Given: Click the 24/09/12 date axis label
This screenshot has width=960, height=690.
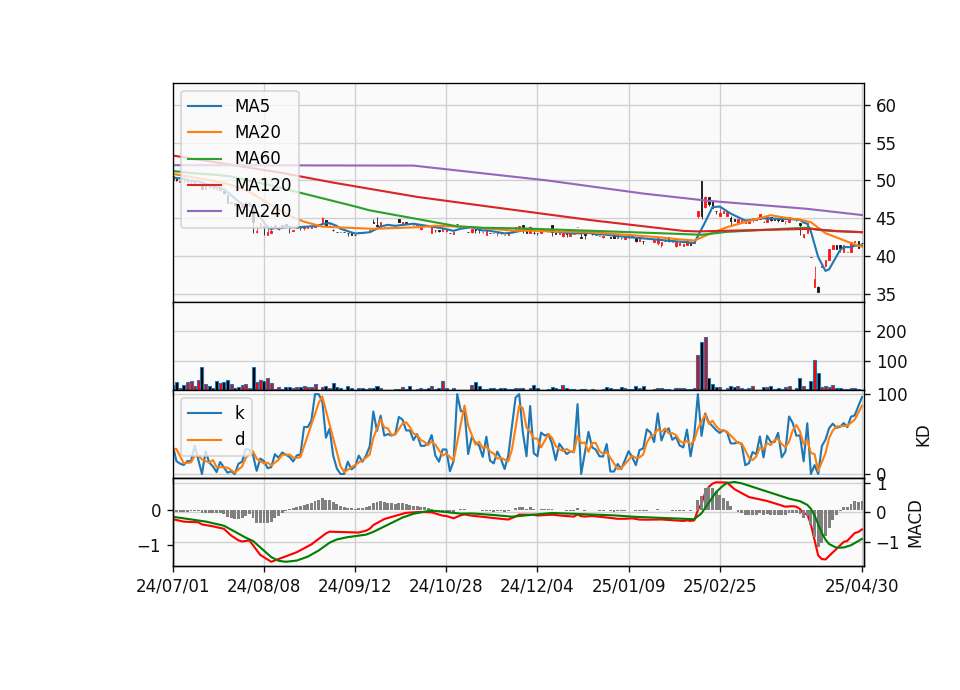Looking at the screenshot, I should 354,586.
